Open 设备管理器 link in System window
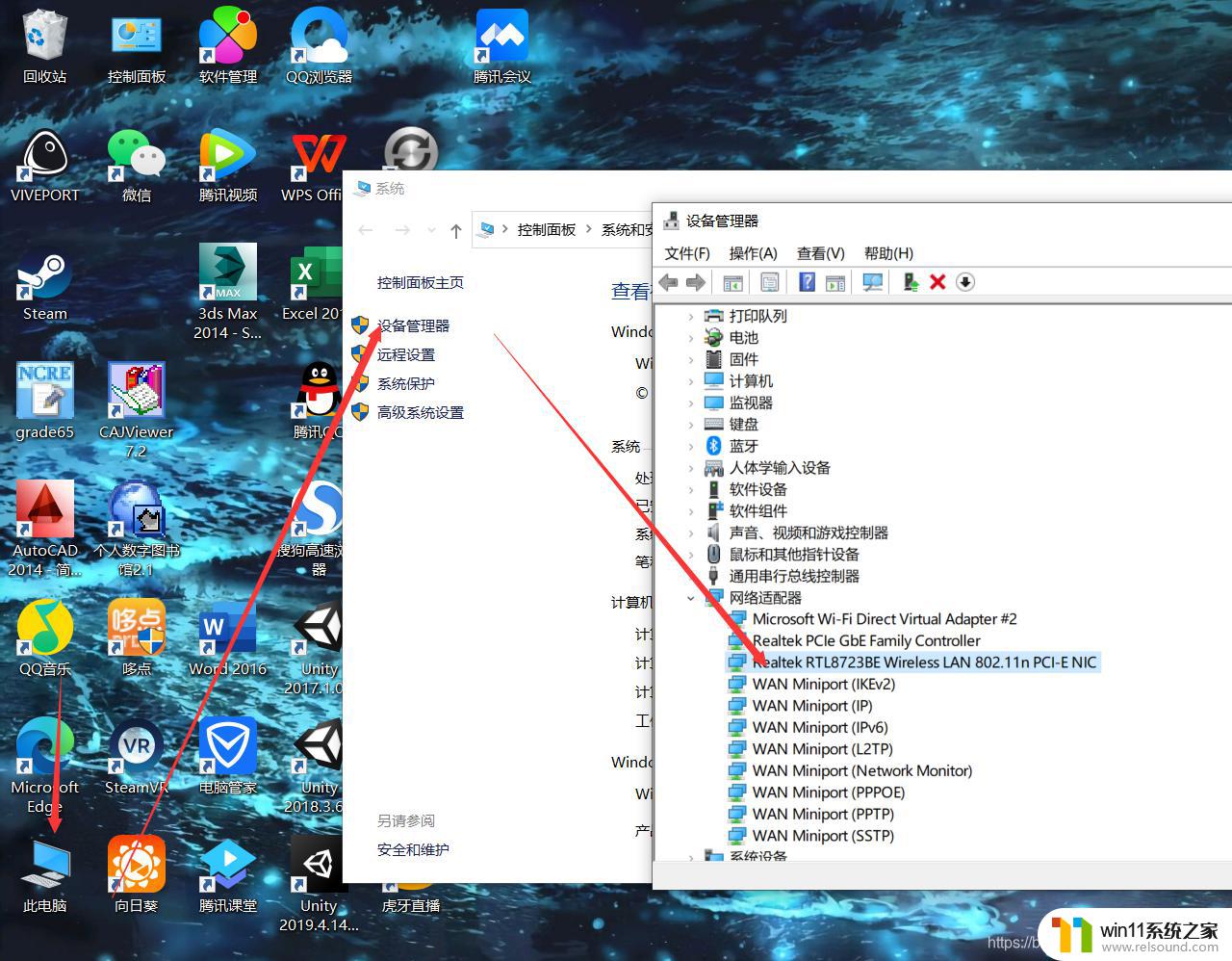Viewport: 1232px width, 961px height. (413, 325)
